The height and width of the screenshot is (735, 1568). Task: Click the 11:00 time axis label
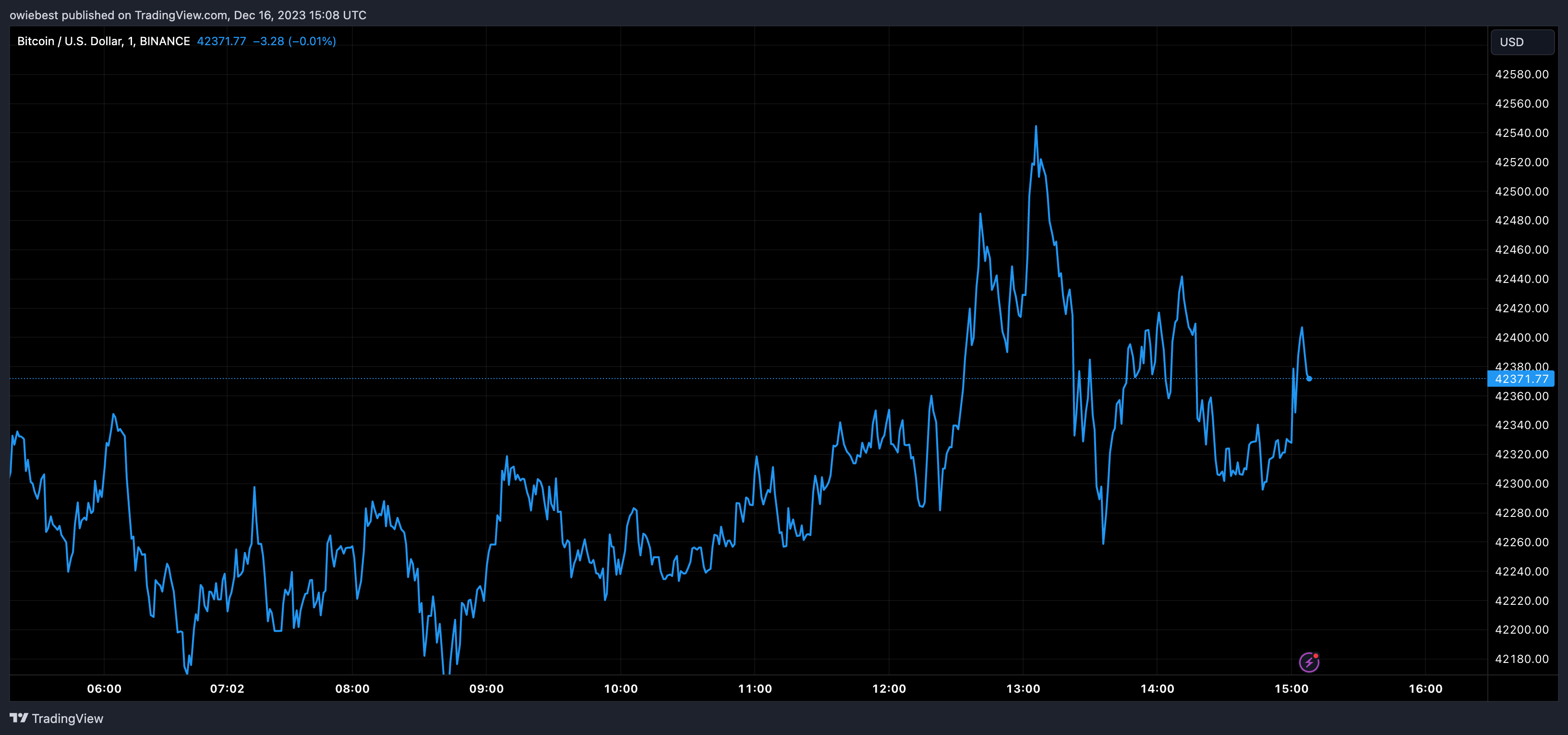point(755,689)
